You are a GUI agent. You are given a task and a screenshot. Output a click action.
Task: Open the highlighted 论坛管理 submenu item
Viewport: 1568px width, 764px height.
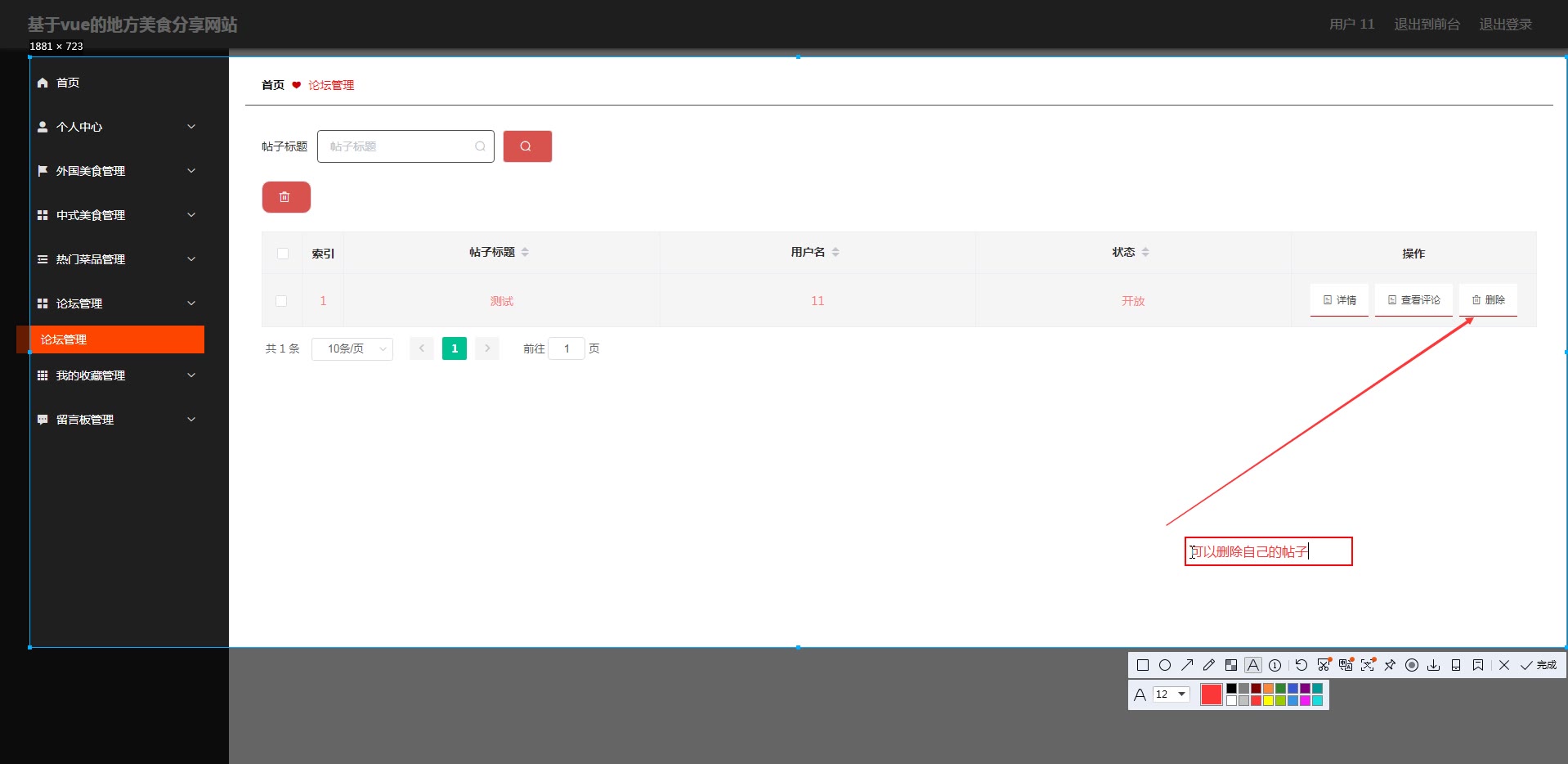(110, 339)
